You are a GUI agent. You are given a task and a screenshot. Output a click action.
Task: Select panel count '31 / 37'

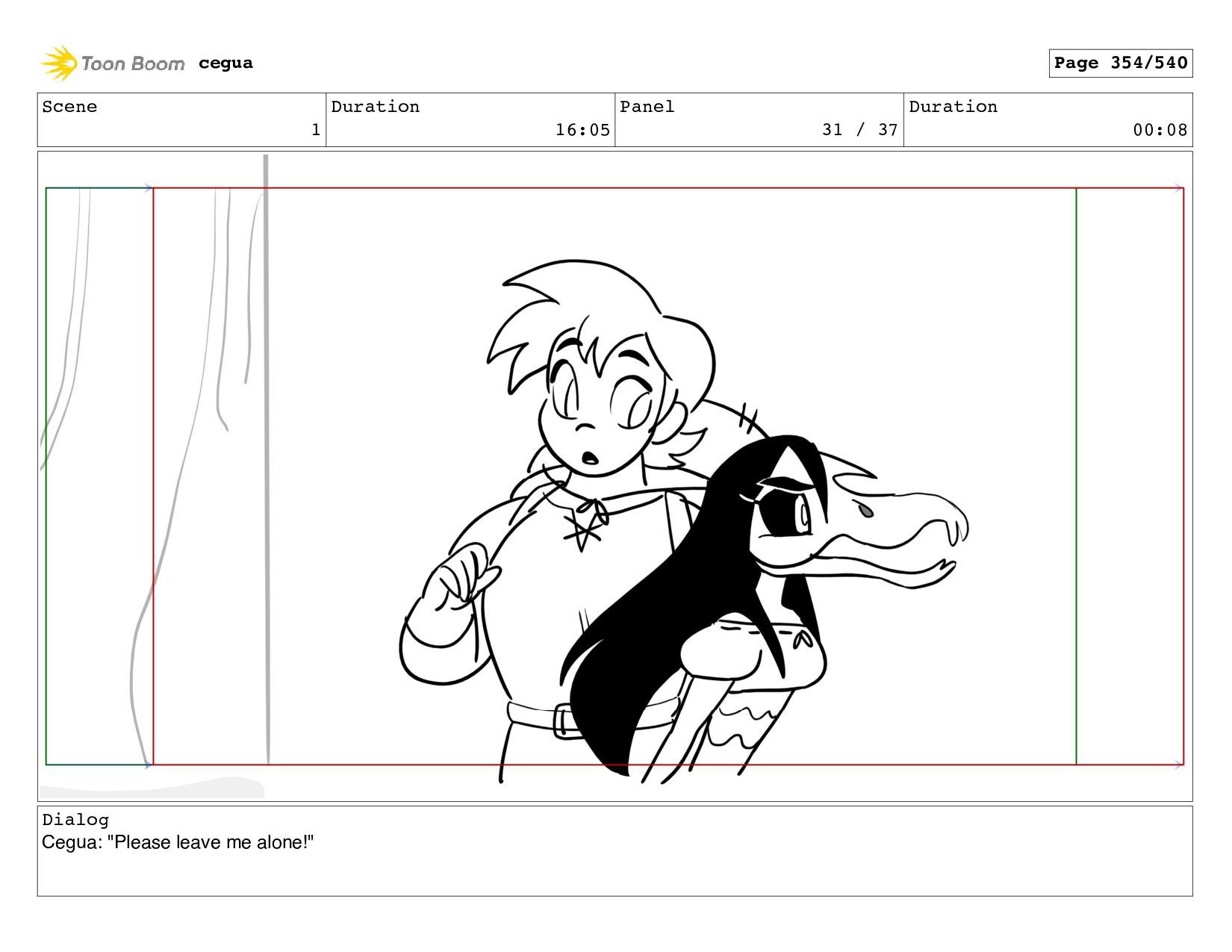point(860,130)
